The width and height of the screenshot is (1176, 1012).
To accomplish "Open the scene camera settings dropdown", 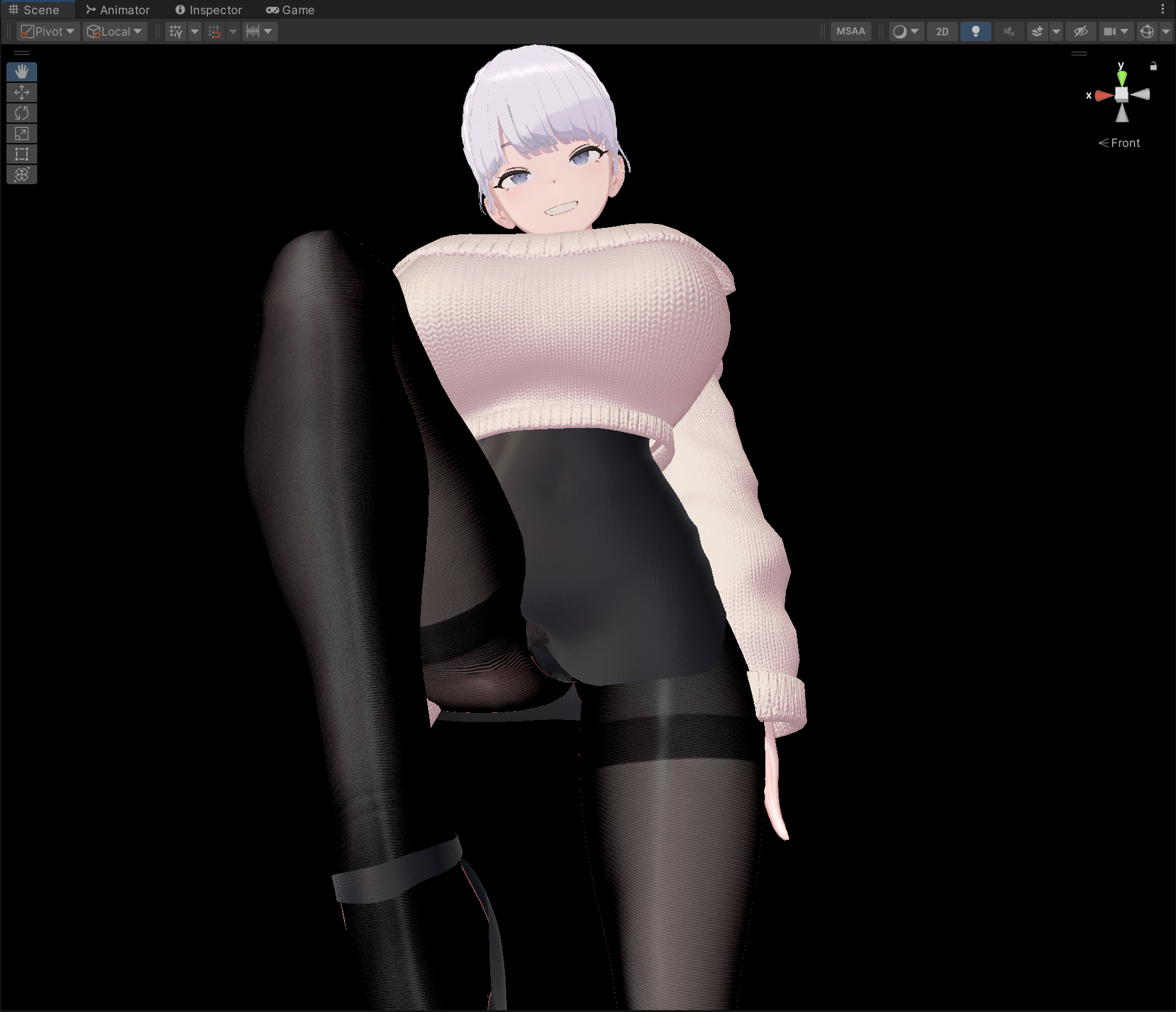I will [x=1116, y=31].
